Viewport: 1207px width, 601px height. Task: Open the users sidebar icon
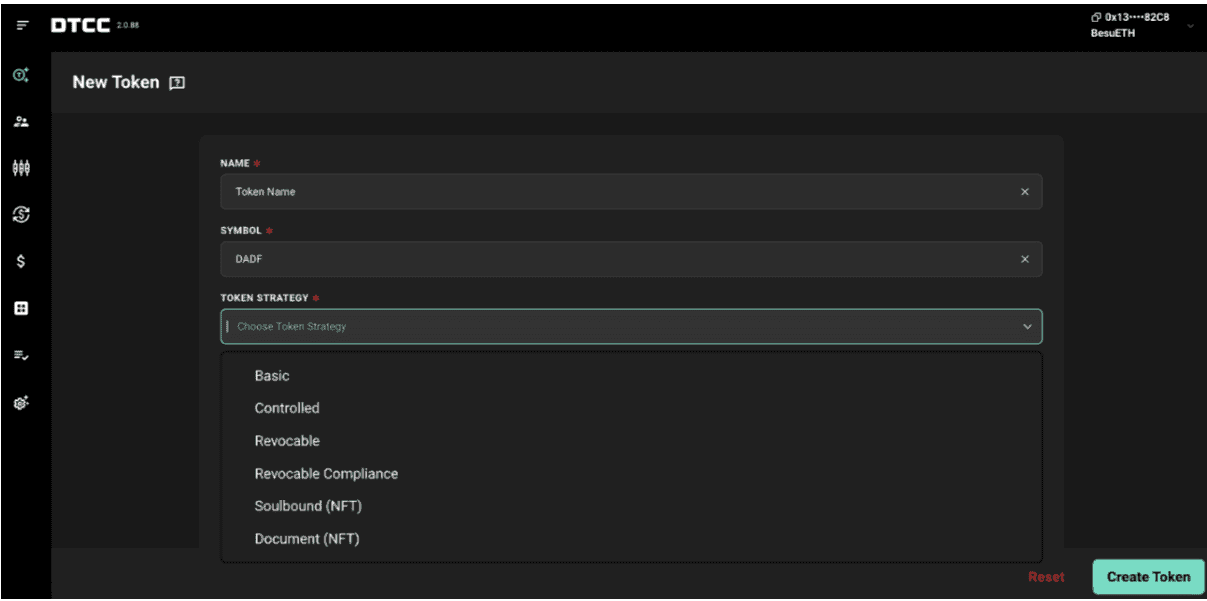21,122
